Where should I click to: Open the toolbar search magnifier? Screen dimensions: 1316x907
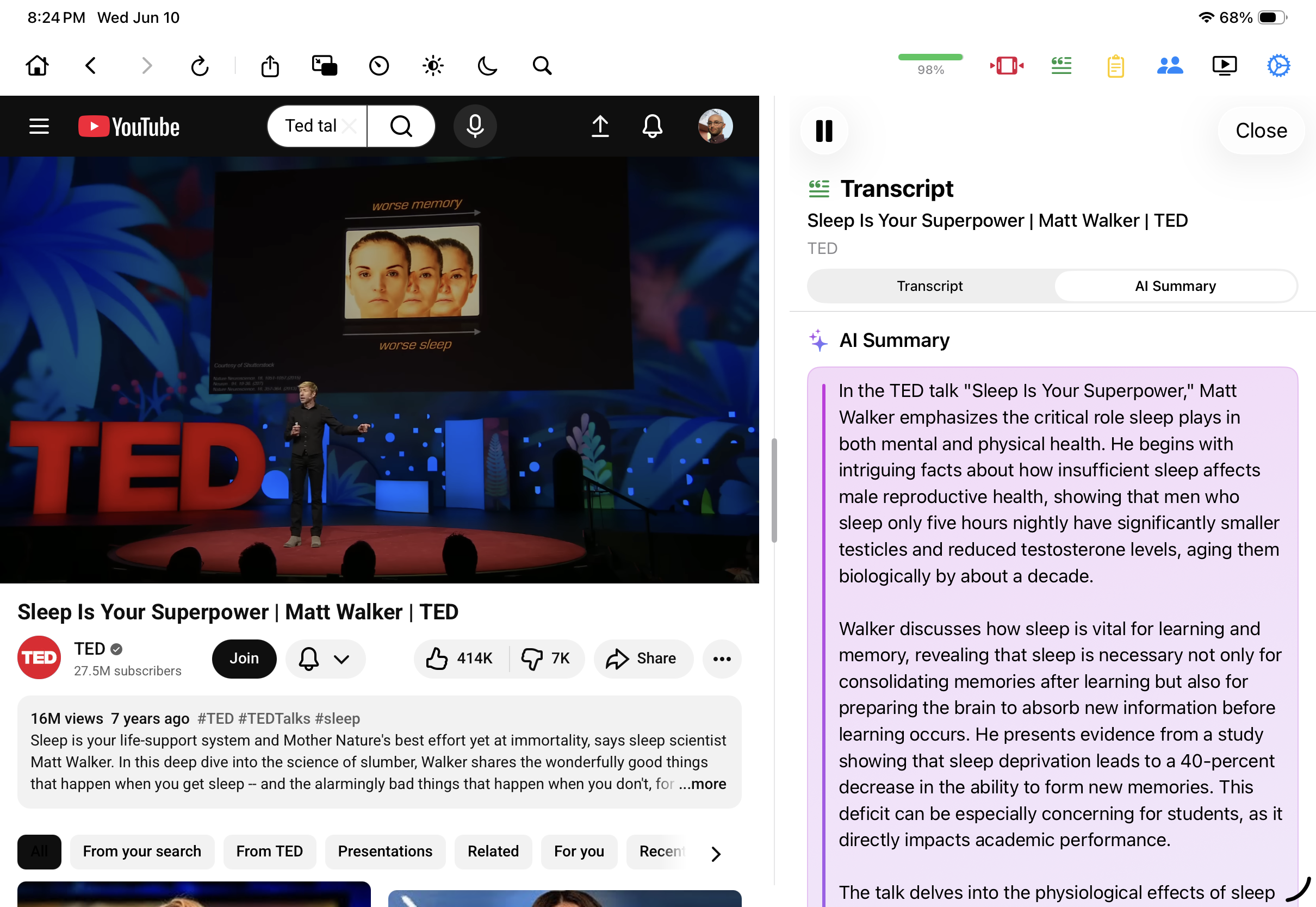(x=542, y=66)
